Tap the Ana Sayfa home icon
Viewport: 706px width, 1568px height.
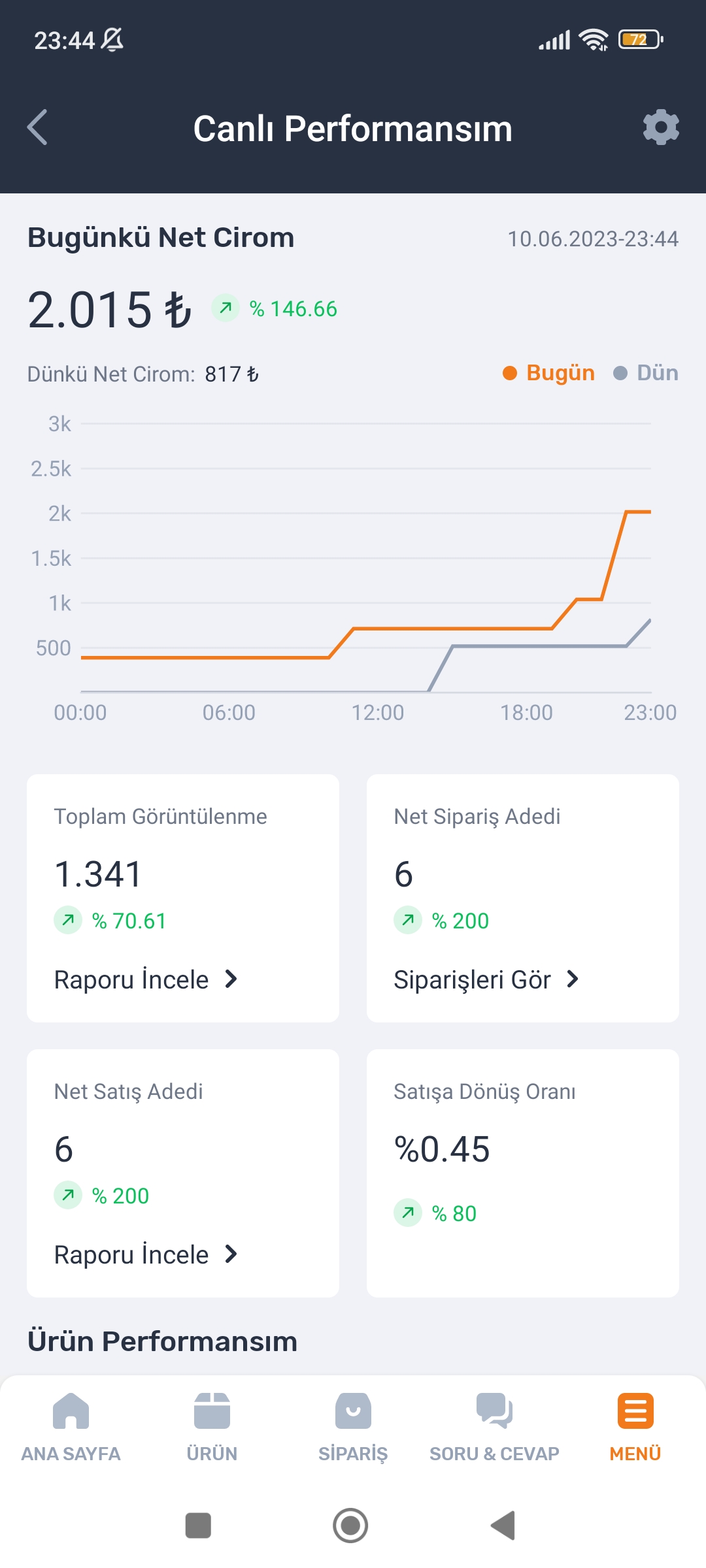(71, 1411)
